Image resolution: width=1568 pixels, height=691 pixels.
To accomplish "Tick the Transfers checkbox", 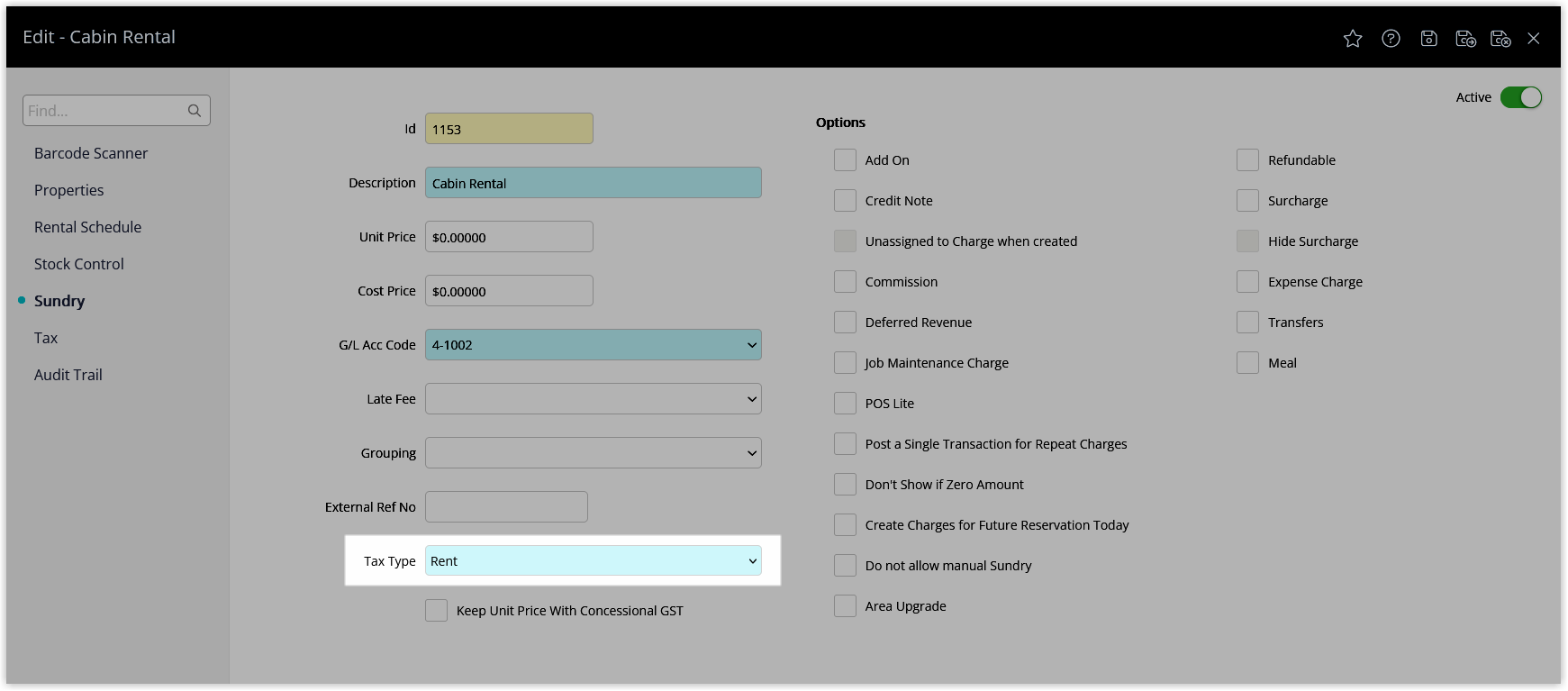I will [1247, 323].
